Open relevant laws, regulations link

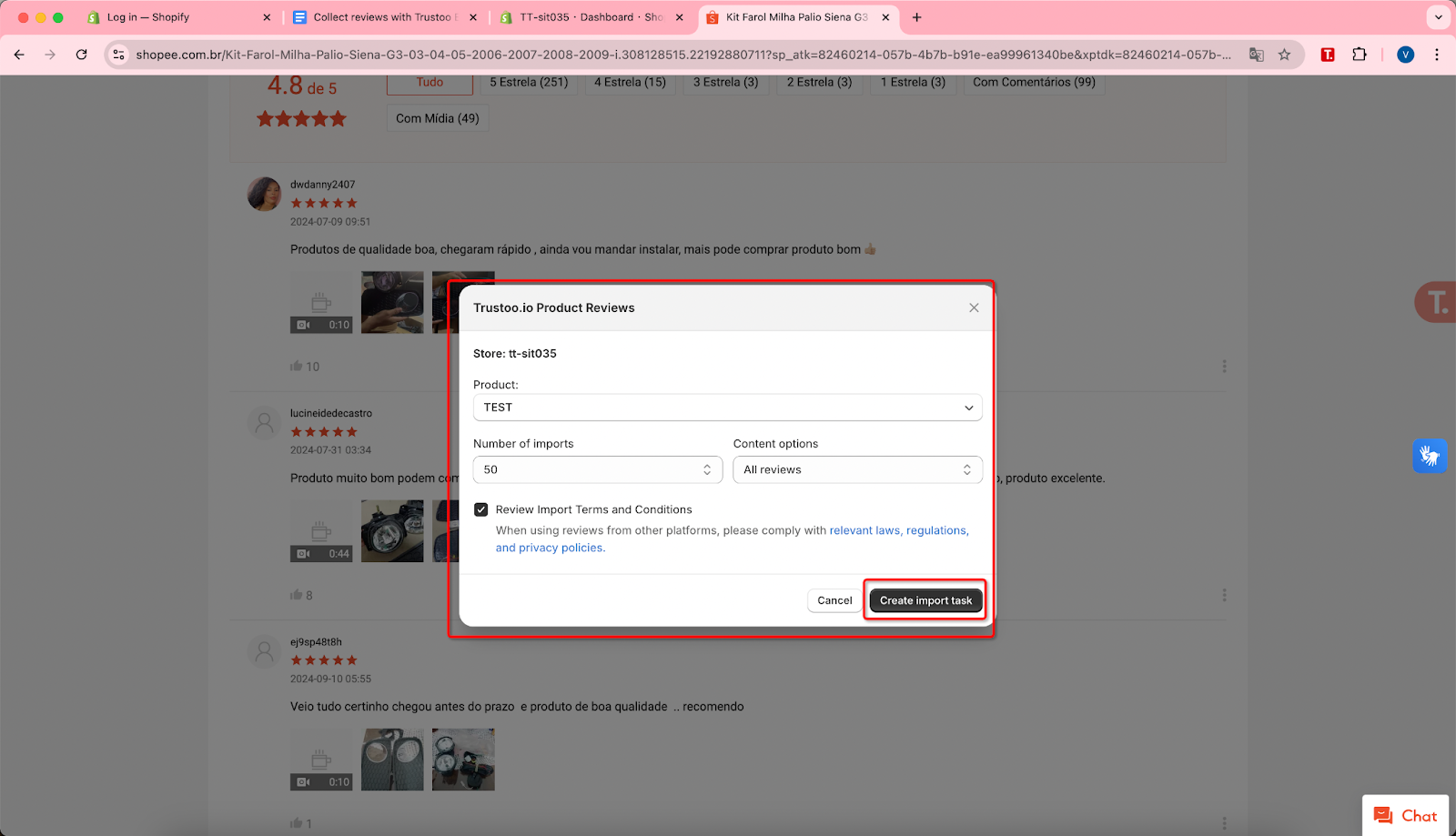coord(898,530)
